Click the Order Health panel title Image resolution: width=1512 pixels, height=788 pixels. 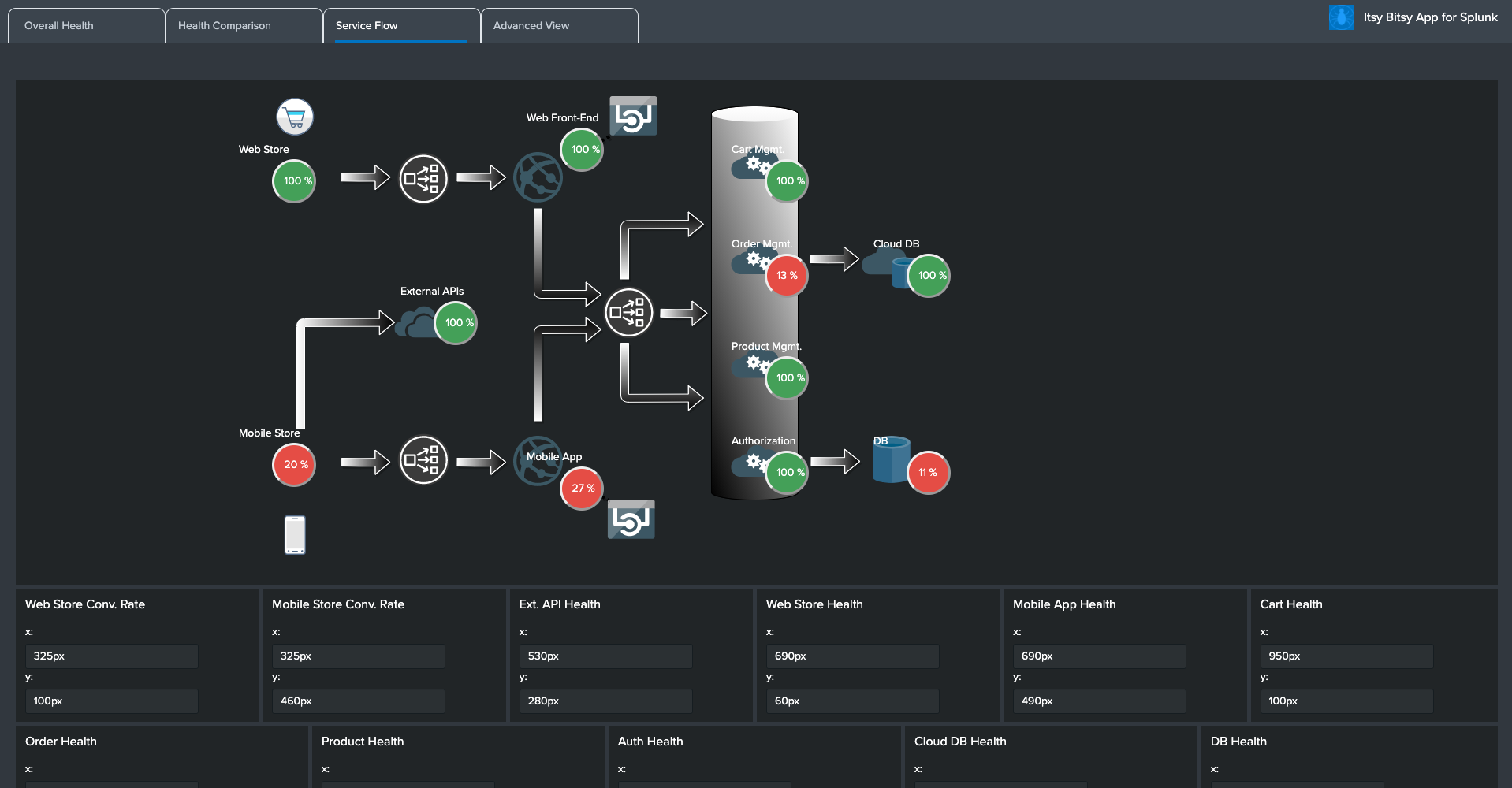click(x=61, y=742)
